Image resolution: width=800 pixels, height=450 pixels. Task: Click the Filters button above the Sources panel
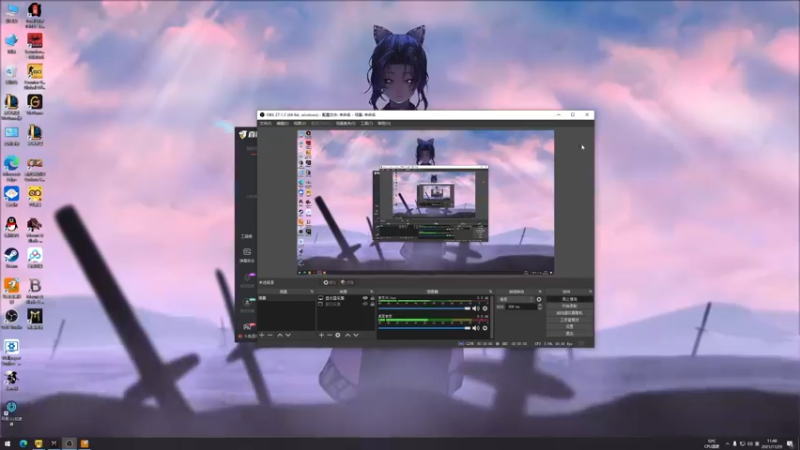[x=347, y=282]
